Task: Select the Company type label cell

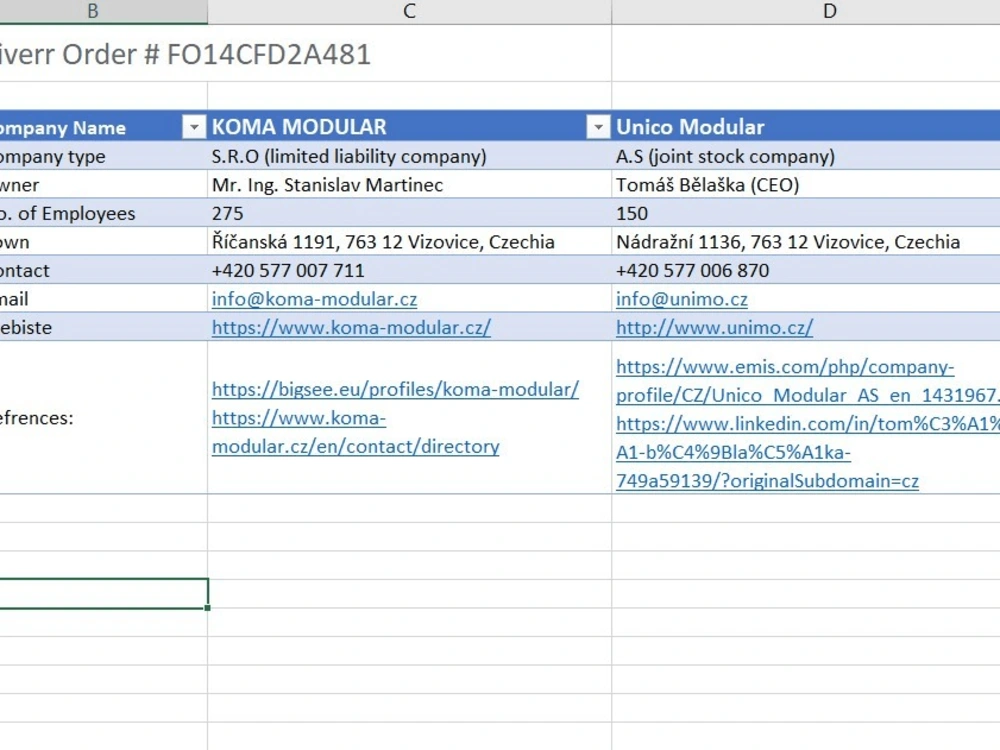Action: click(103, 156)
